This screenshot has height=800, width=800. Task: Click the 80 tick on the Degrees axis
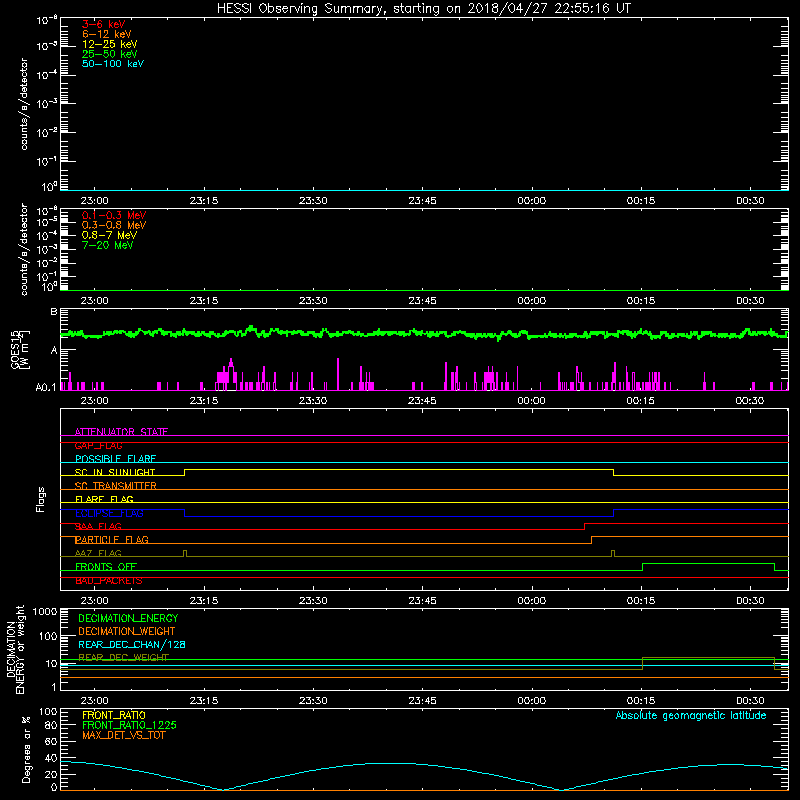click(x=51, y=726)
